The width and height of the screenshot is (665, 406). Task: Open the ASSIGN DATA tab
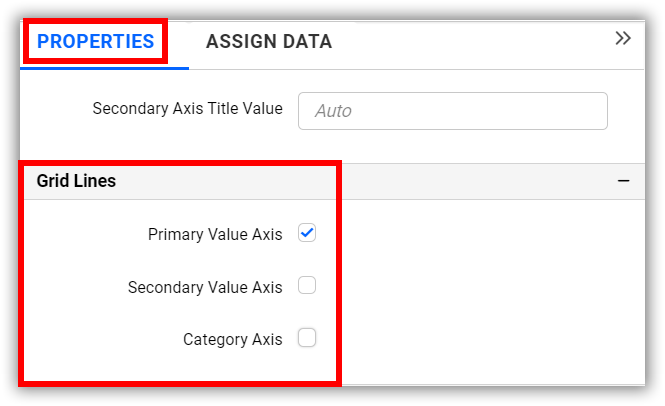tap(268, 41)
